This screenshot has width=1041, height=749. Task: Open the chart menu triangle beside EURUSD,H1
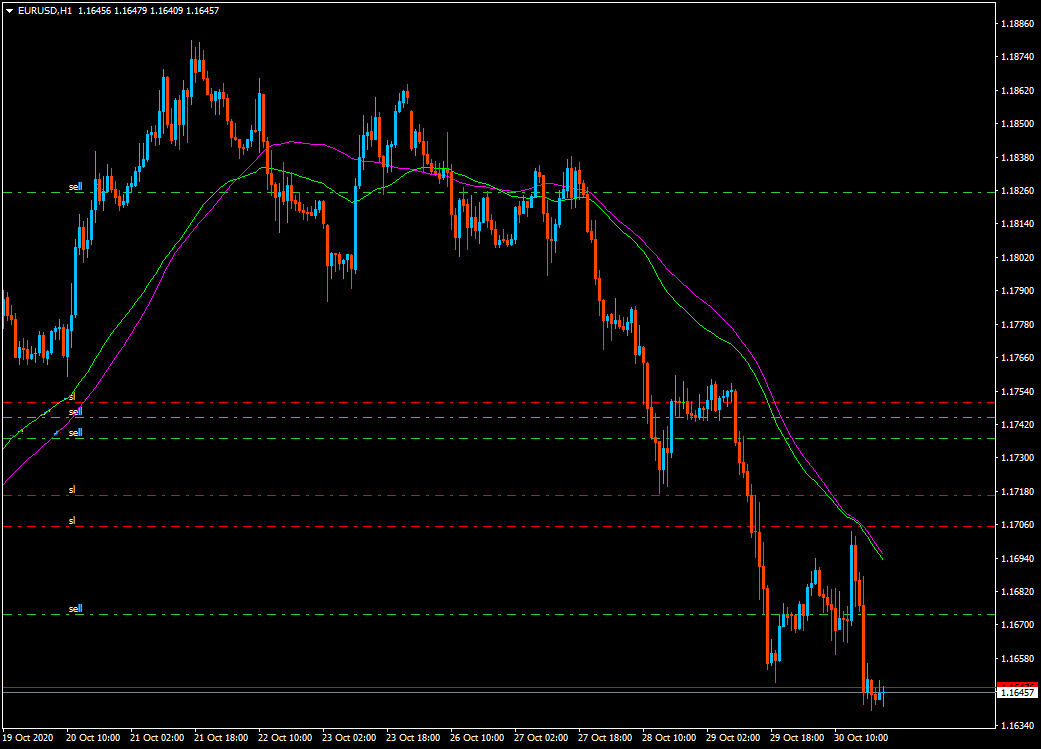coord(9,11)
